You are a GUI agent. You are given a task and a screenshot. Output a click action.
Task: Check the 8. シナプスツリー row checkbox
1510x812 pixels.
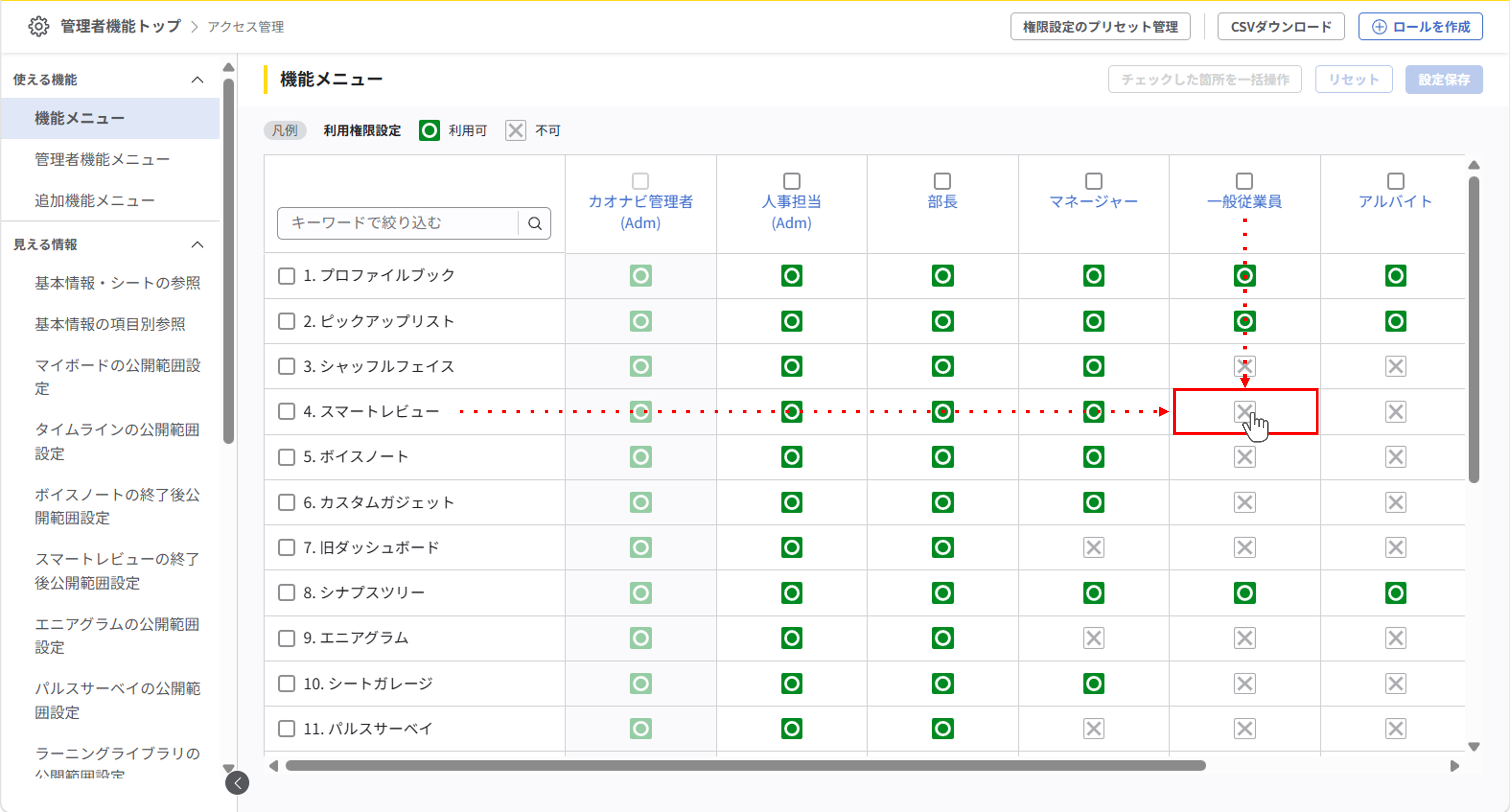pyautogui.click(x=286, y=593)
